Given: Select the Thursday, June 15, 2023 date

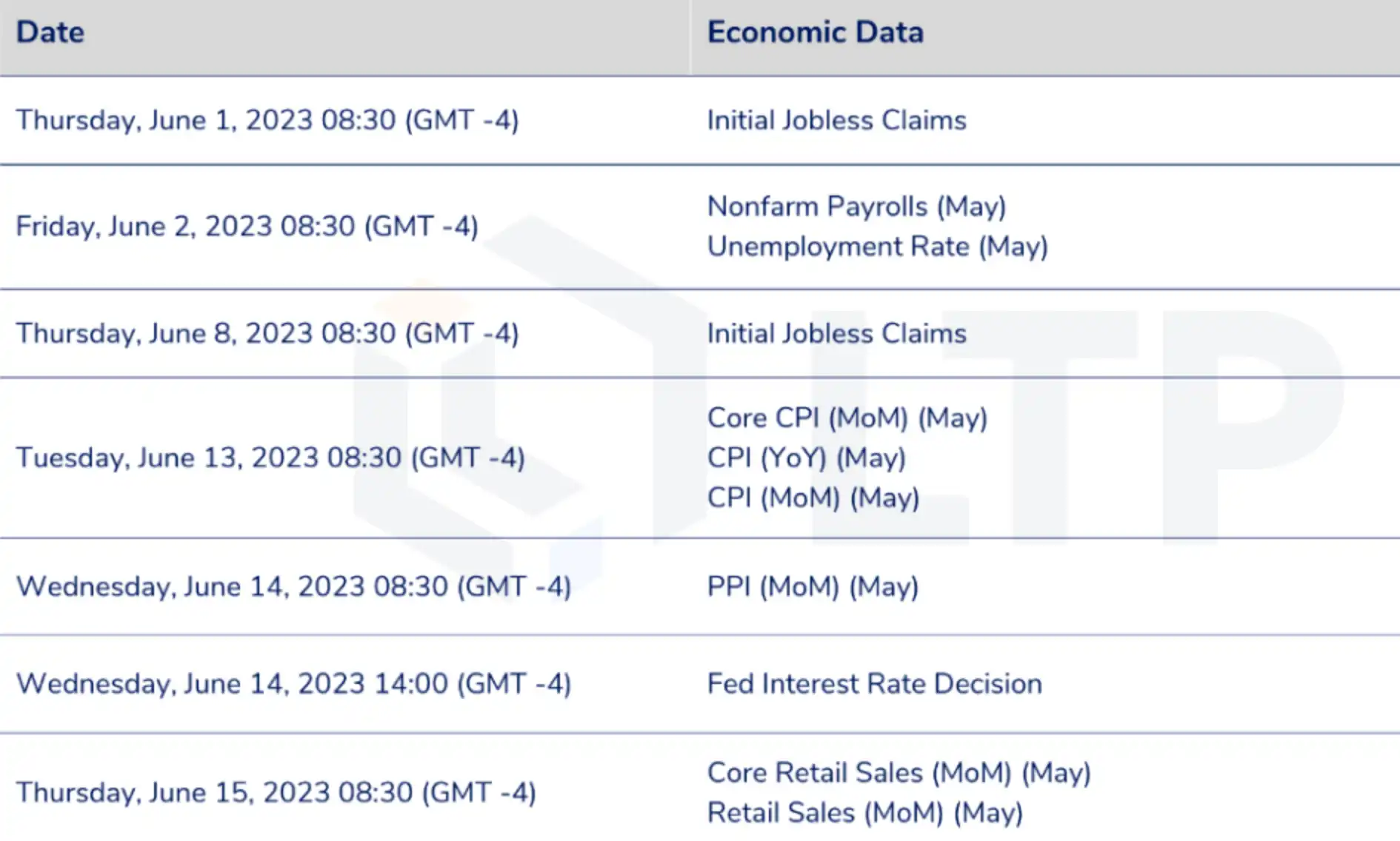Looking at the screenshot, I should [276, 793].
